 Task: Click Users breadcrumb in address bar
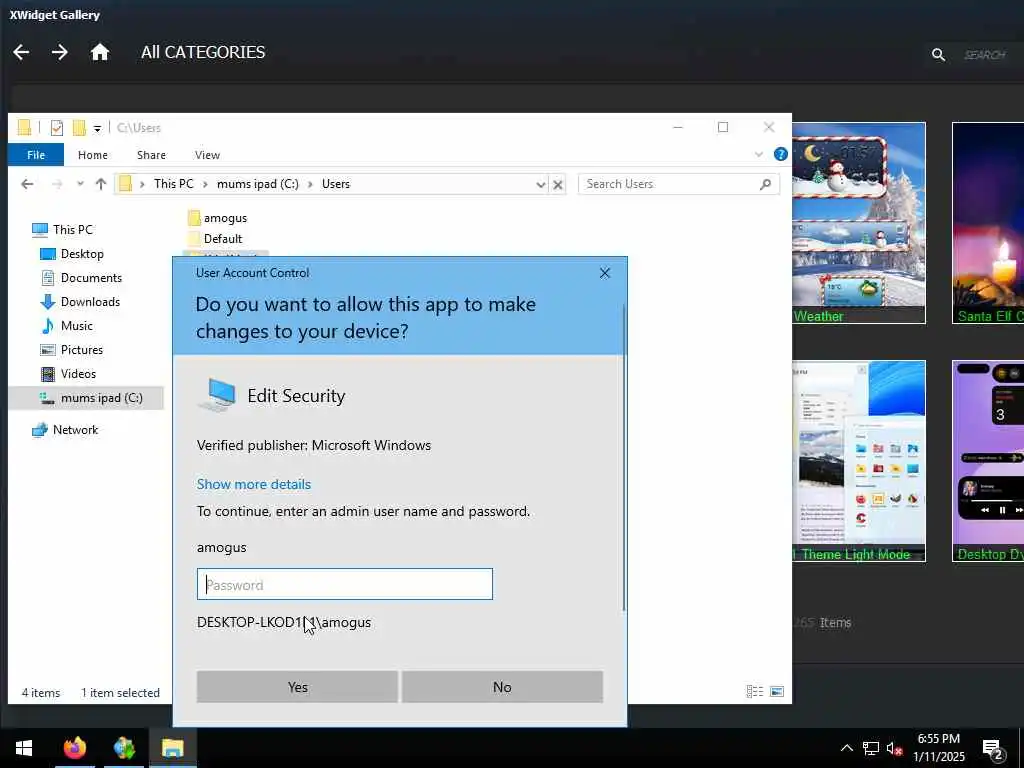(x=336, y=184)
